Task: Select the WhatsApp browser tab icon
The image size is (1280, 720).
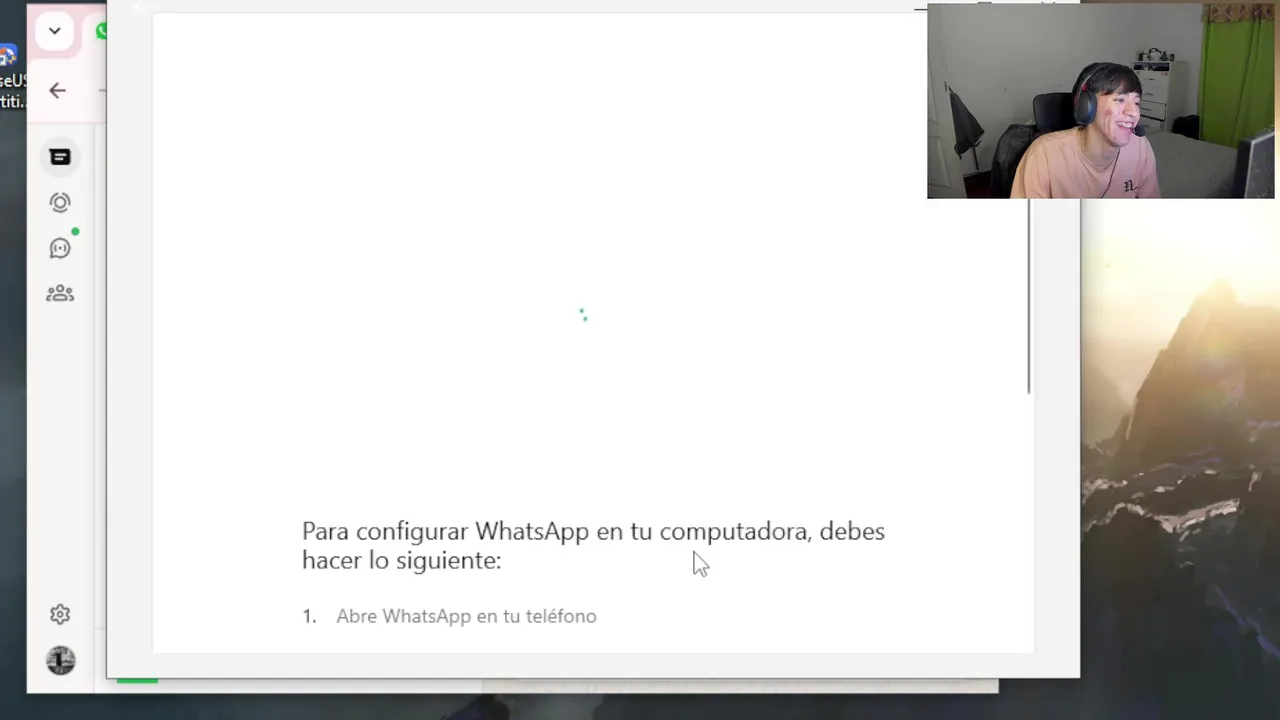Action: 101,31
